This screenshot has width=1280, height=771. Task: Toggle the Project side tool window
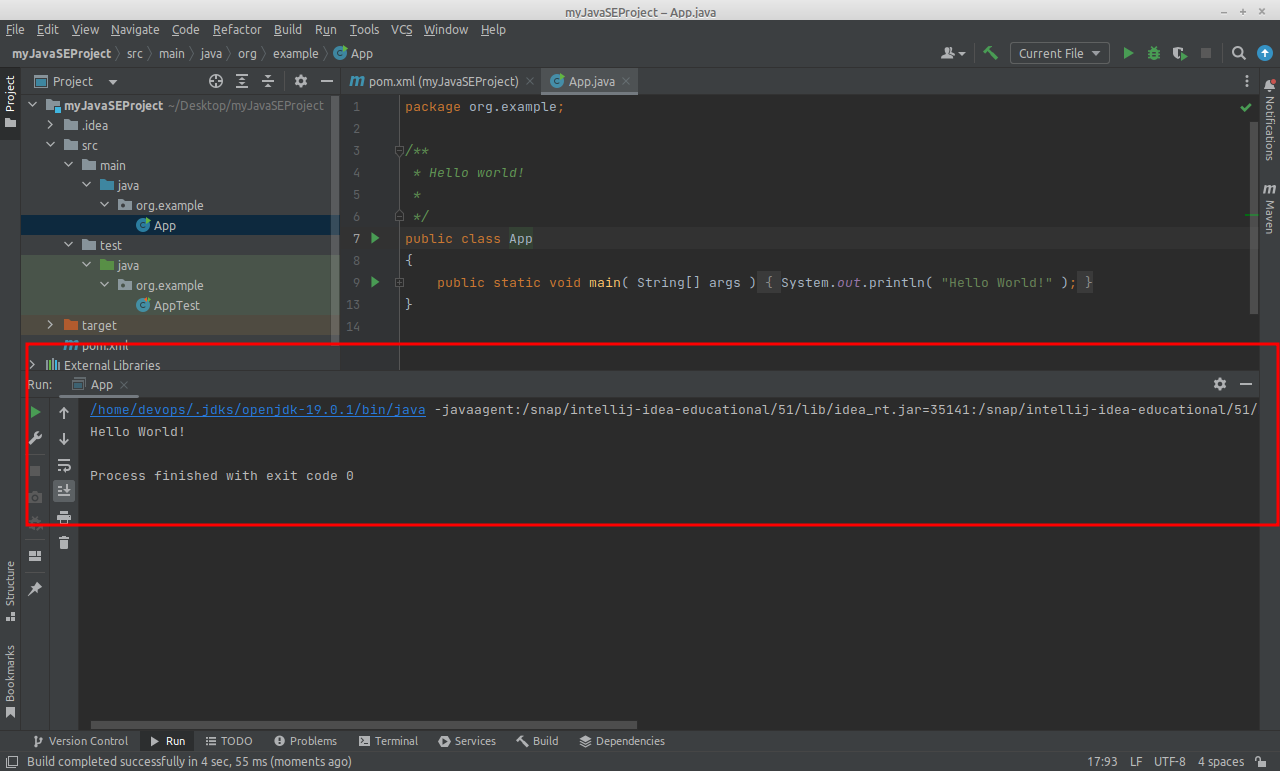click(x=10, y=102)
